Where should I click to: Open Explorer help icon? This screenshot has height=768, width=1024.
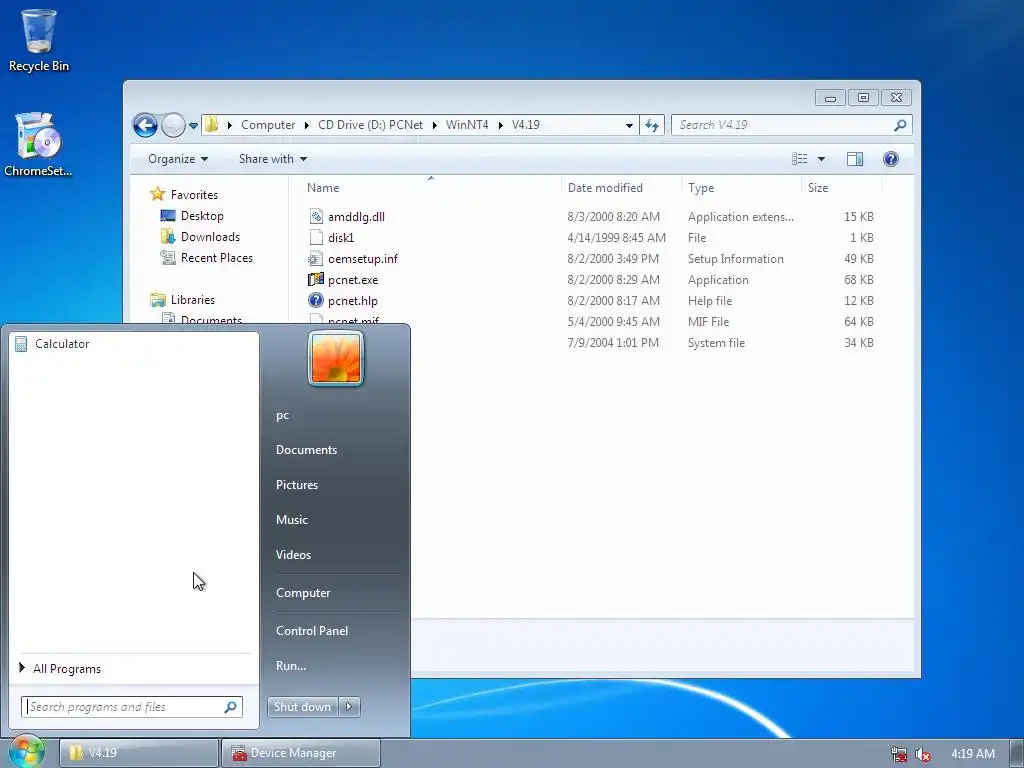click(x=891, y=159)
